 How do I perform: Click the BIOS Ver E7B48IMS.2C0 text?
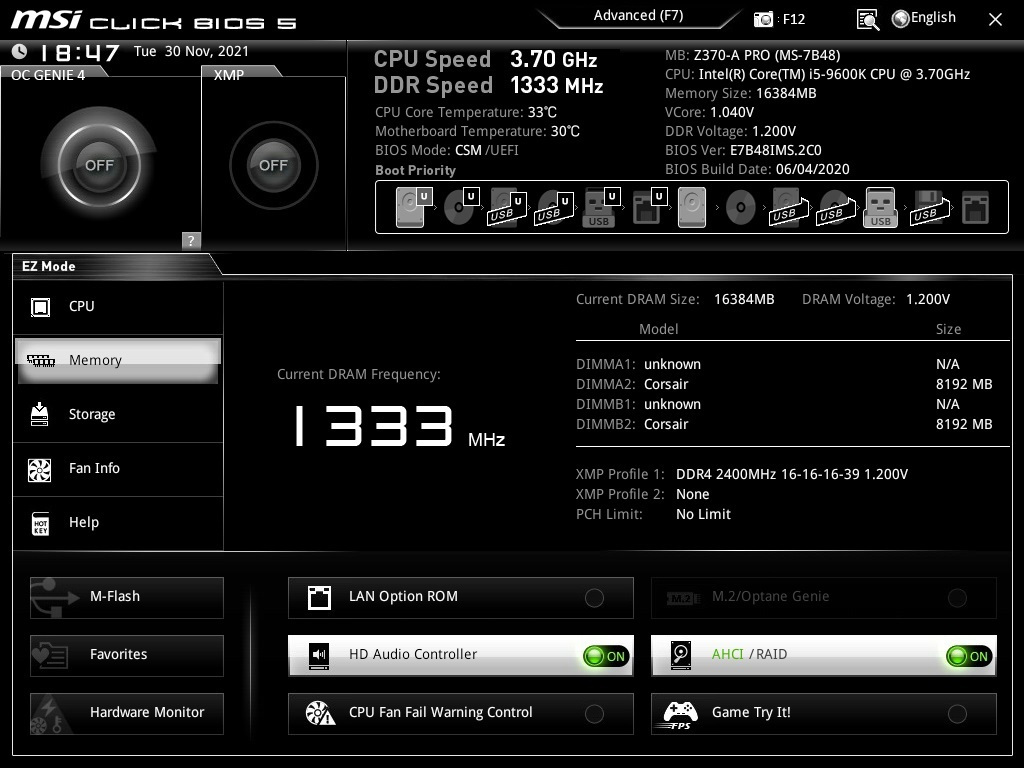[x=743, y=150]
